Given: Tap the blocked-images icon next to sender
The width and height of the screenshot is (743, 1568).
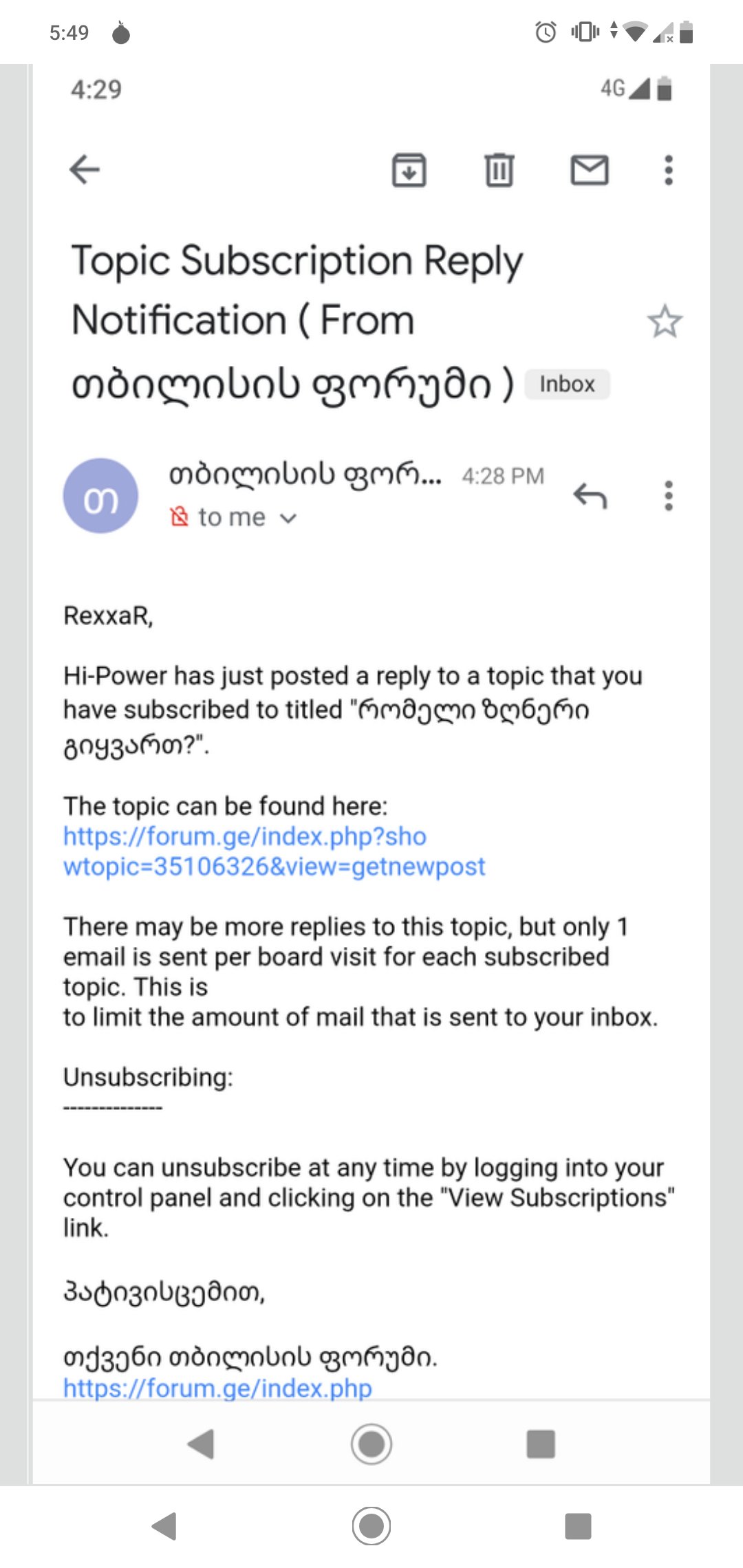Looking at the screenshot, I should click(x=179, y=517).
